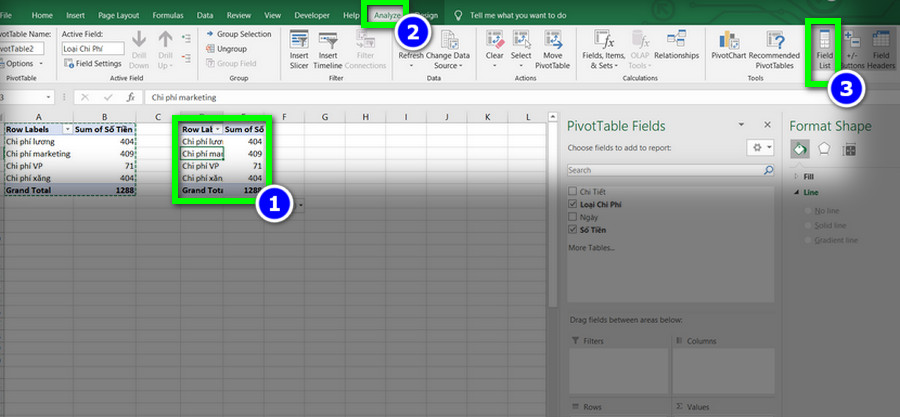The height and width of the screenshot is (417, 900).
Task: Select the No line radio option
Action: (x=809, y=211)
